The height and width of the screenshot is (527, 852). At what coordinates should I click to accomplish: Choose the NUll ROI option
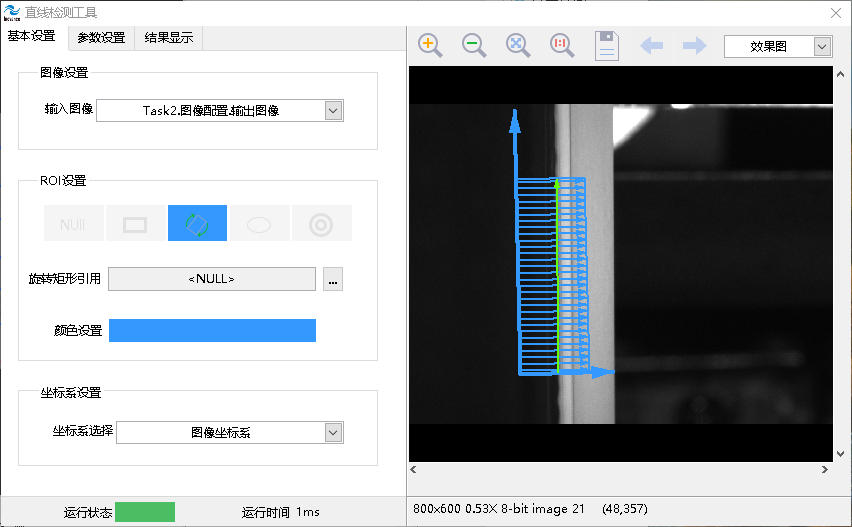73,224
